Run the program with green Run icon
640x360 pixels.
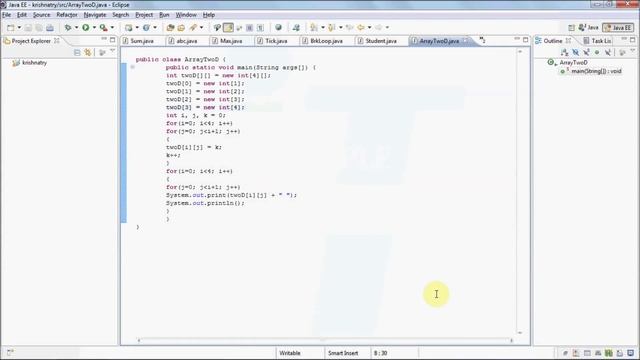click(86, 28)
